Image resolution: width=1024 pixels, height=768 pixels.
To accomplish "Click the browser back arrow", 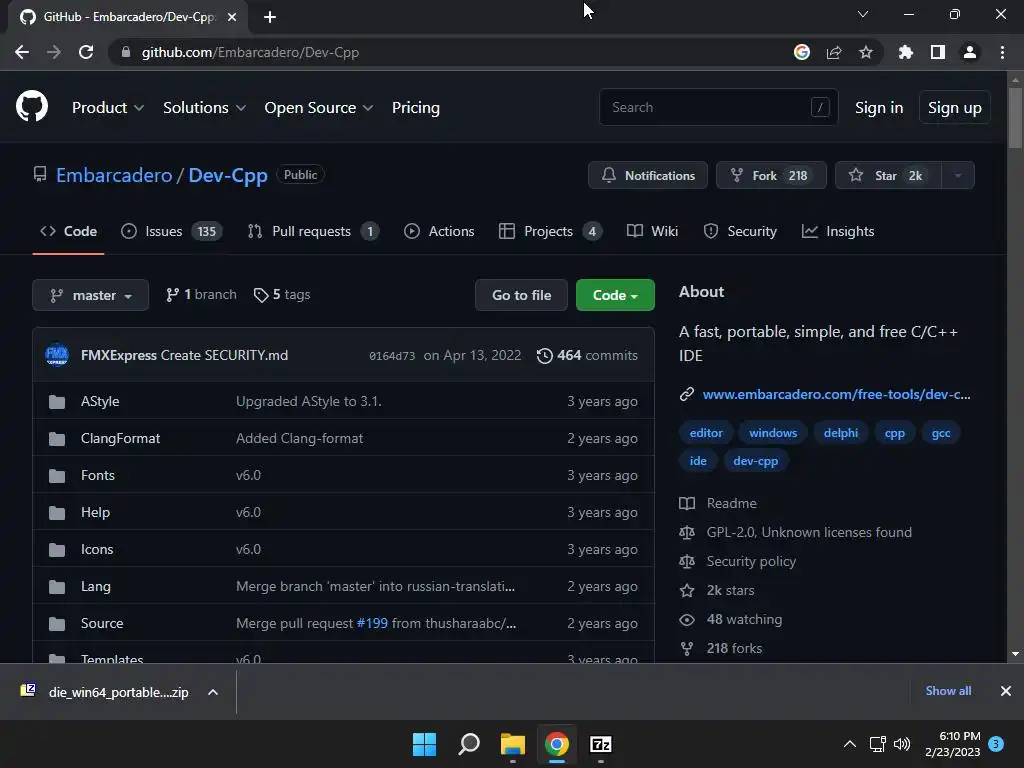I will click(22, 52).
